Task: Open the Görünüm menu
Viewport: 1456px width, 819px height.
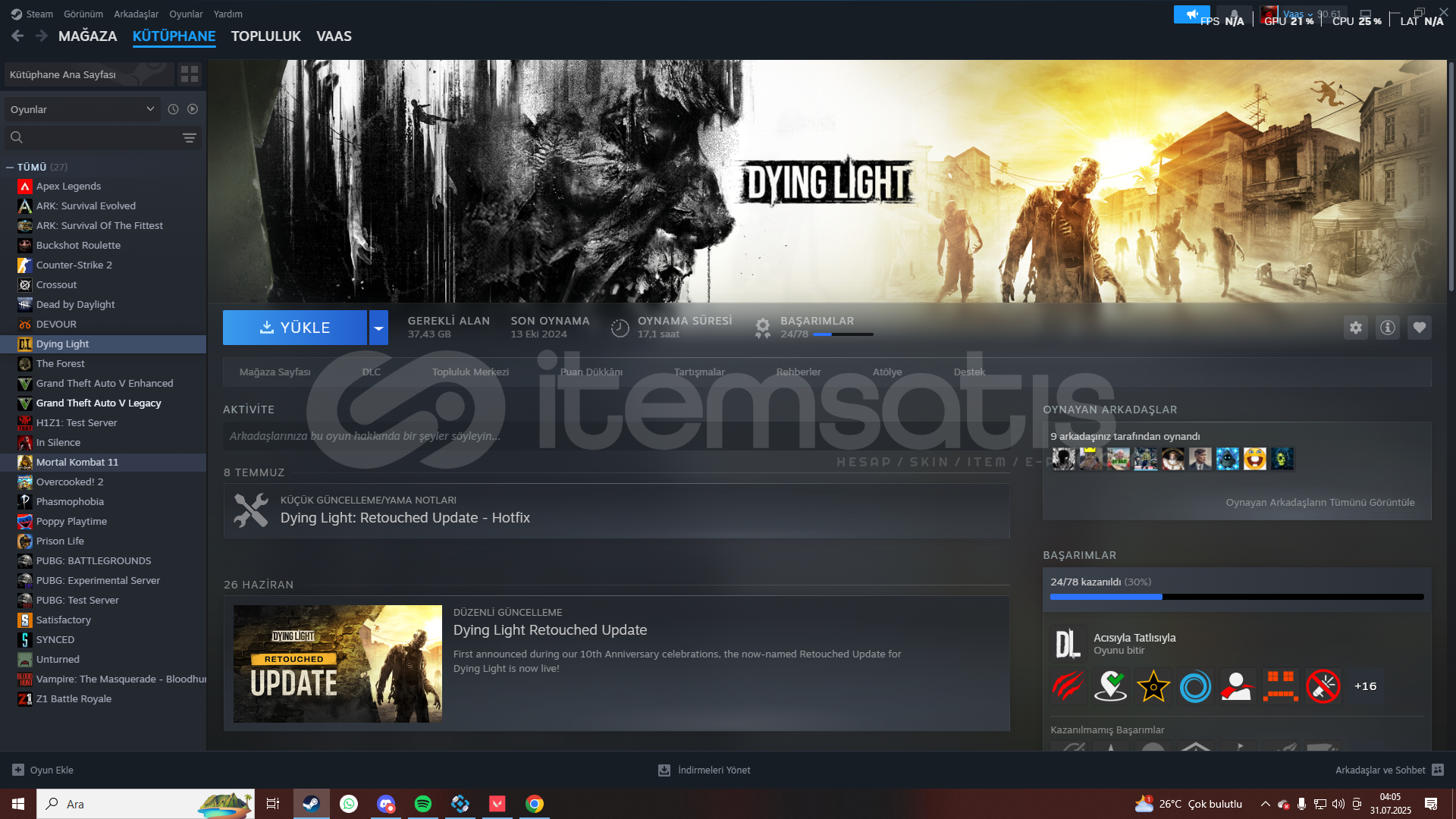Action: [83, 14]
